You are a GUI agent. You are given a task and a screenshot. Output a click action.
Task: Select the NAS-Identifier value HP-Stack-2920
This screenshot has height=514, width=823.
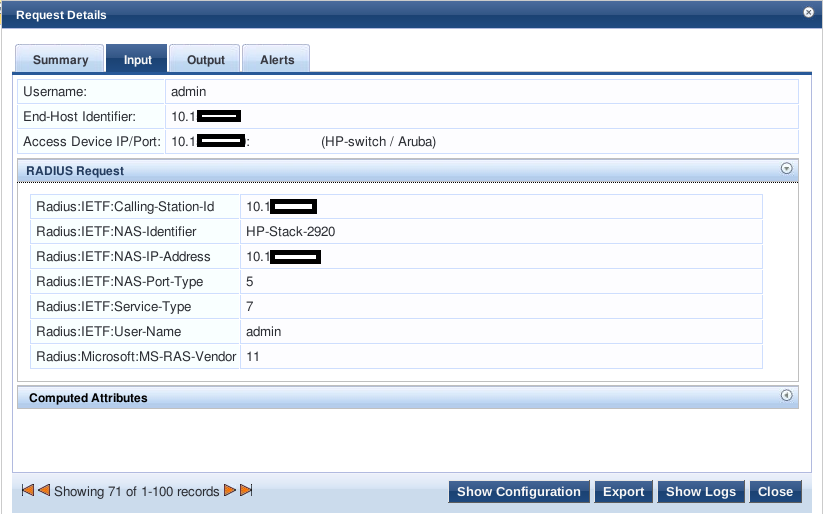coord(290,232)
